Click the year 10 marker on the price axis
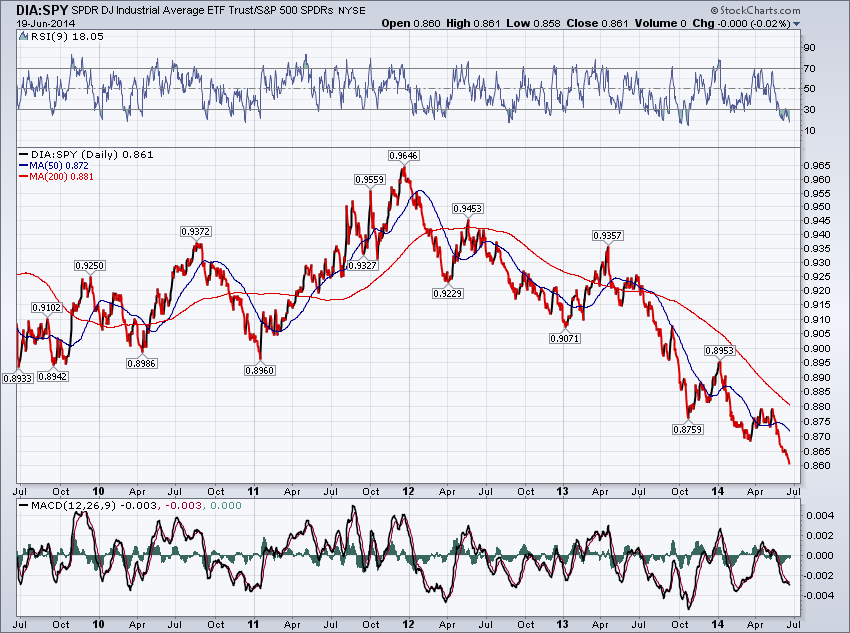The image size is (850, 633). pyautogui.click(x=98, y=492)
